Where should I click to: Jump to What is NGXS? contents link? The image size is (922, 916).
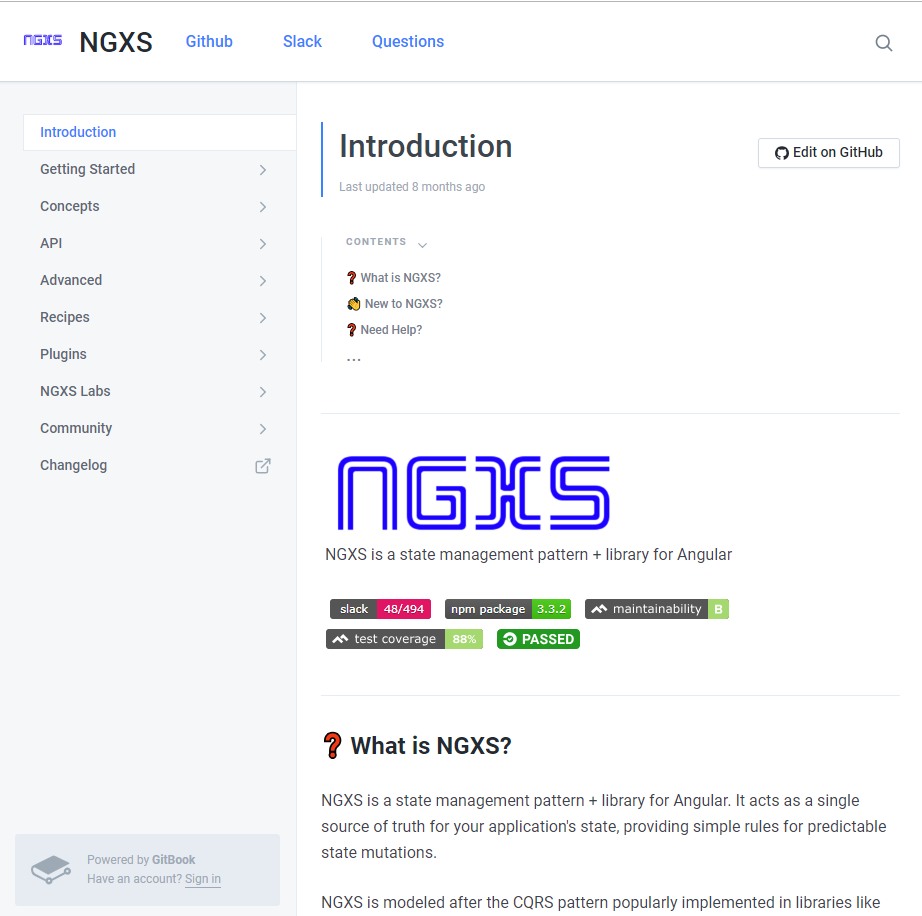pyautogui.click(x=393, y=278)
